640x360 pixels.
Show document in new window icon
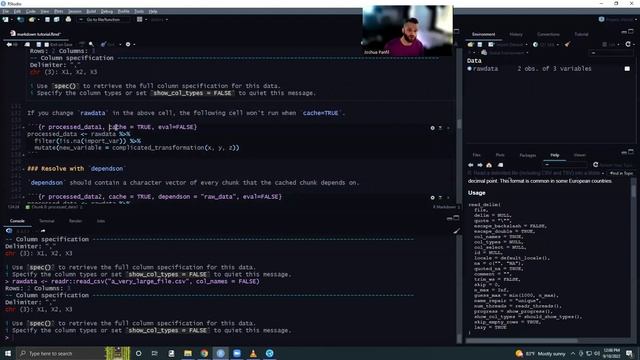[x=27, y=44]
